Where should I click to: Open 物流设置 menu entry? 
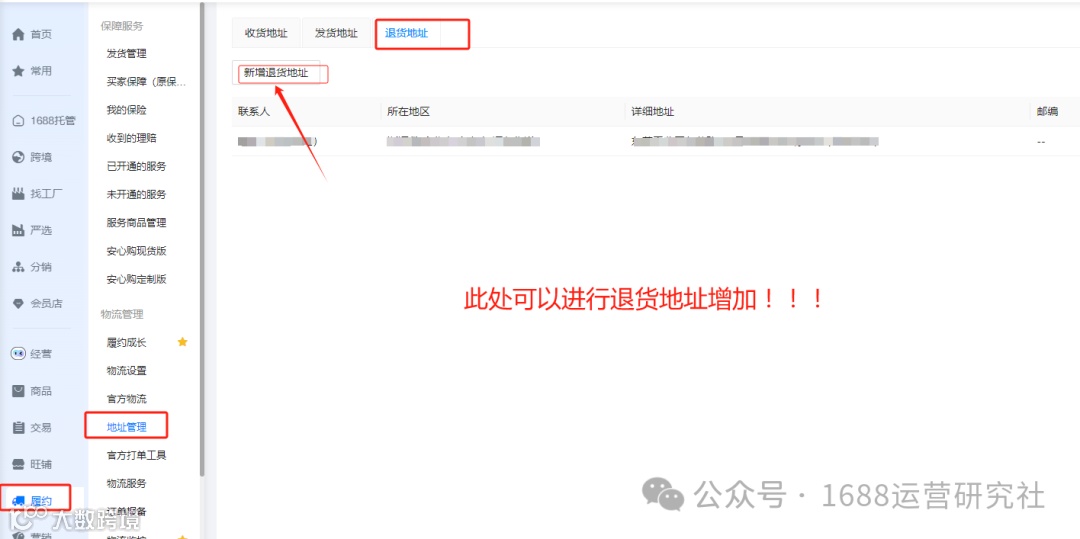point(127,370)
